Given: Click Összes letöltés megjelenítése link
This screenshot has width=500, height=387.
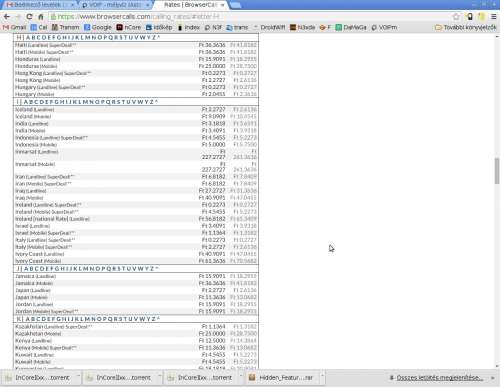Looking at the screenshot, I should click(x=439, y=378).
